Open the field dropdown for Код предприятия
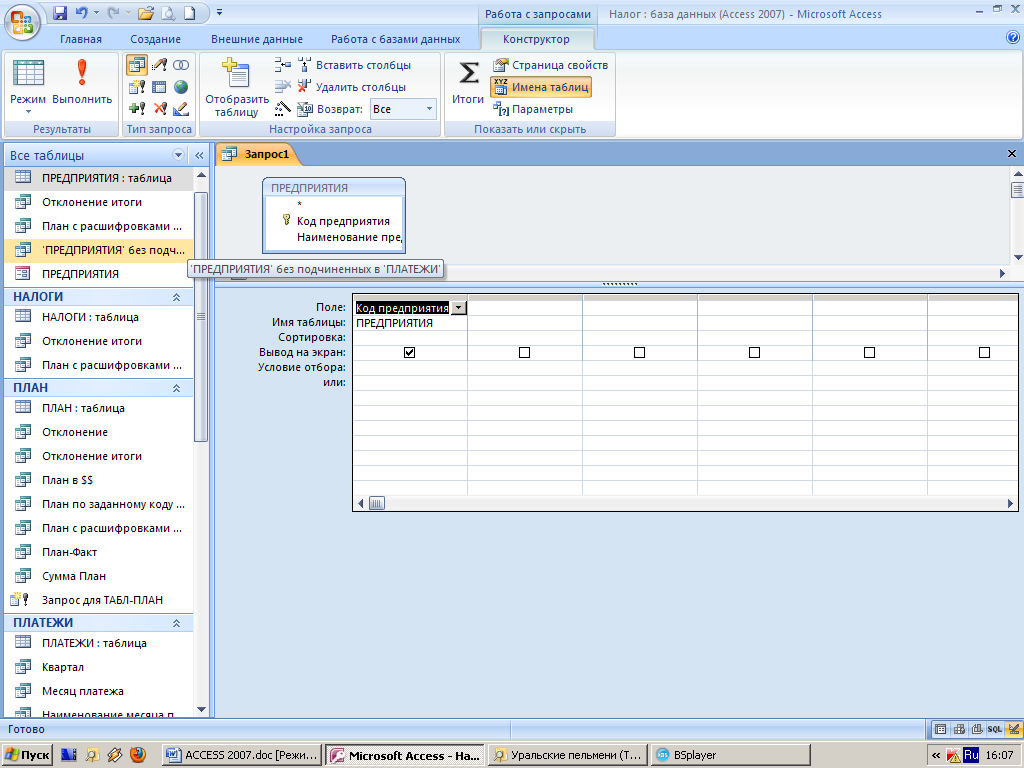Viewport: 1024px width, 768px height. point(459,308)
